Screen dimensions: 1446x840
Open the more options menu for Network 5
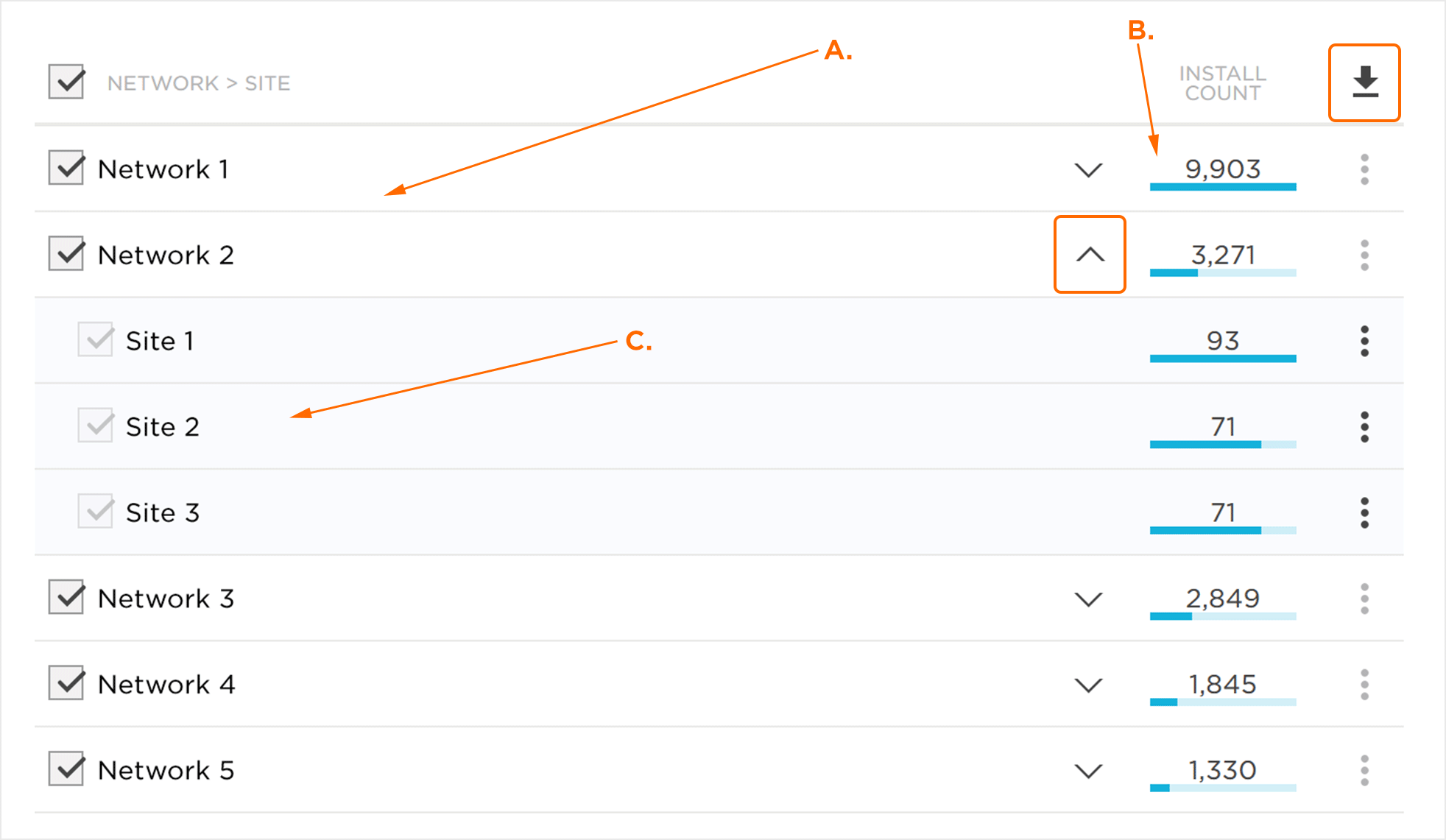(1364, 771)
